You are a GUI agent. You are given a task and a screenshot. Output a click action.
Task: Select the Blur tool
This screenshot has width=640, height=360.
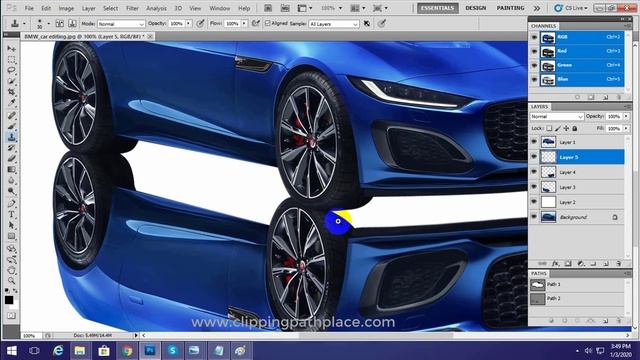coord(11,180)
